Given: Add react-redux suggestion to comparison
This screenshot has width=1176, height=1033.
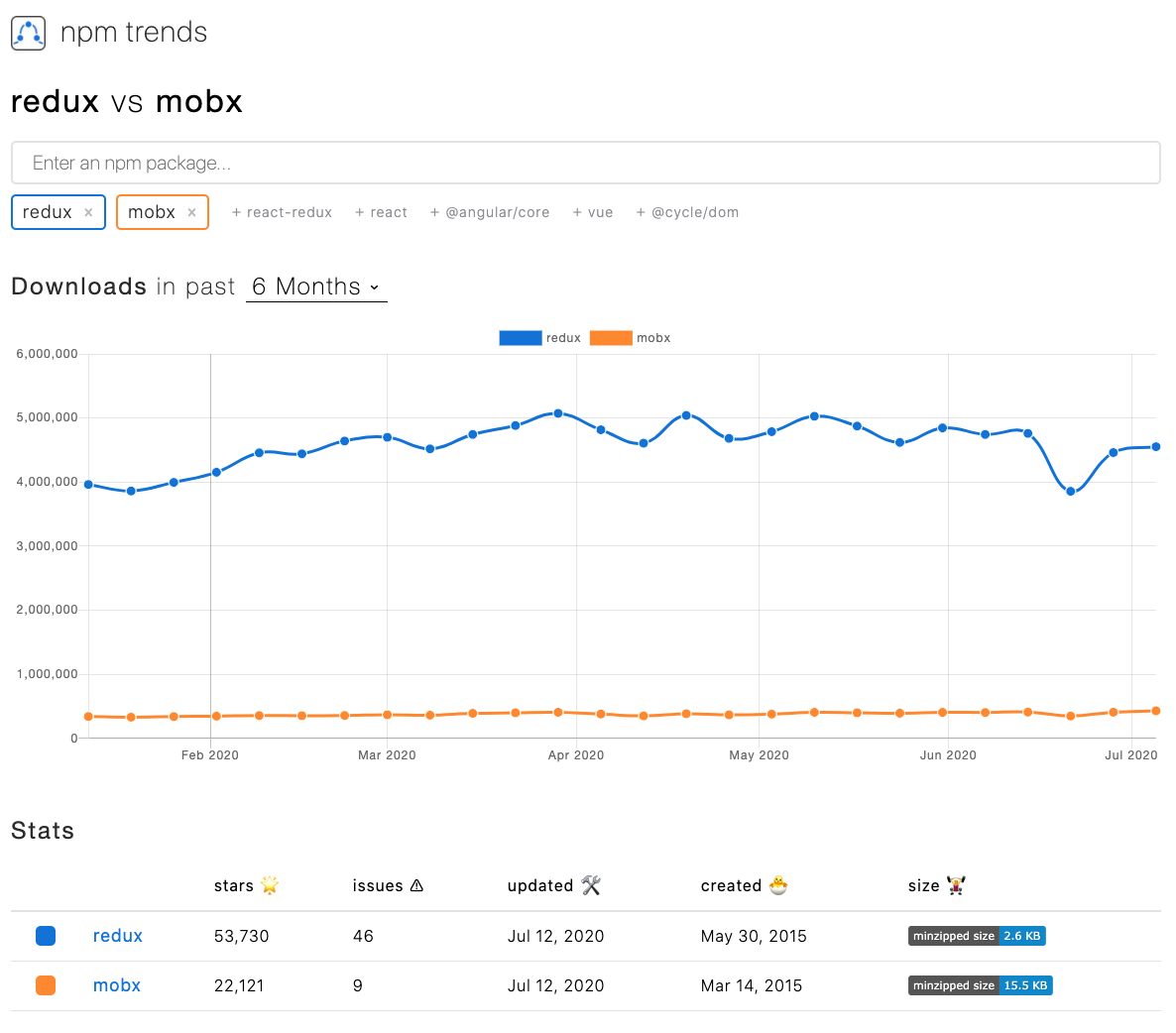Looking at the screenshot, I should [282, 212].
